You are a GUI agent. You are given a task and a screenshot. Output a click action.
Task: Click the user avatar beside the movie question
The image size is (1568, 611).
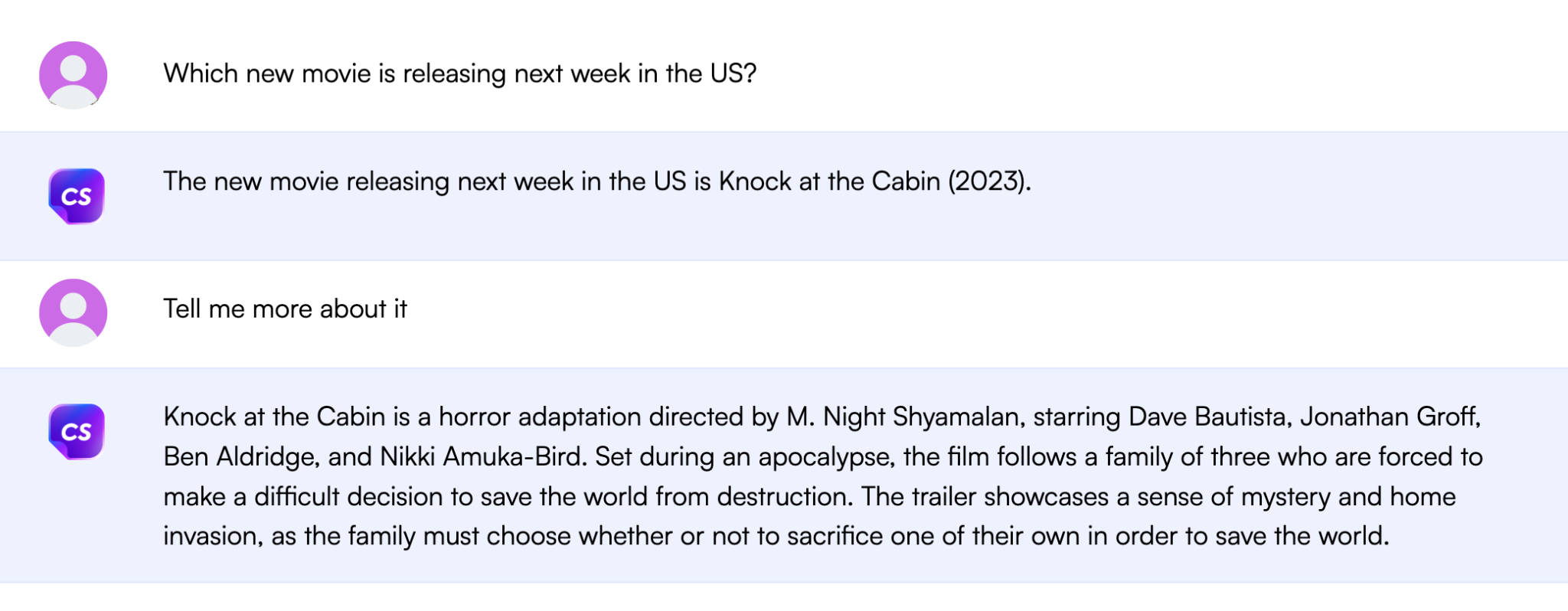pyautogui.click(x=73, y=75)
